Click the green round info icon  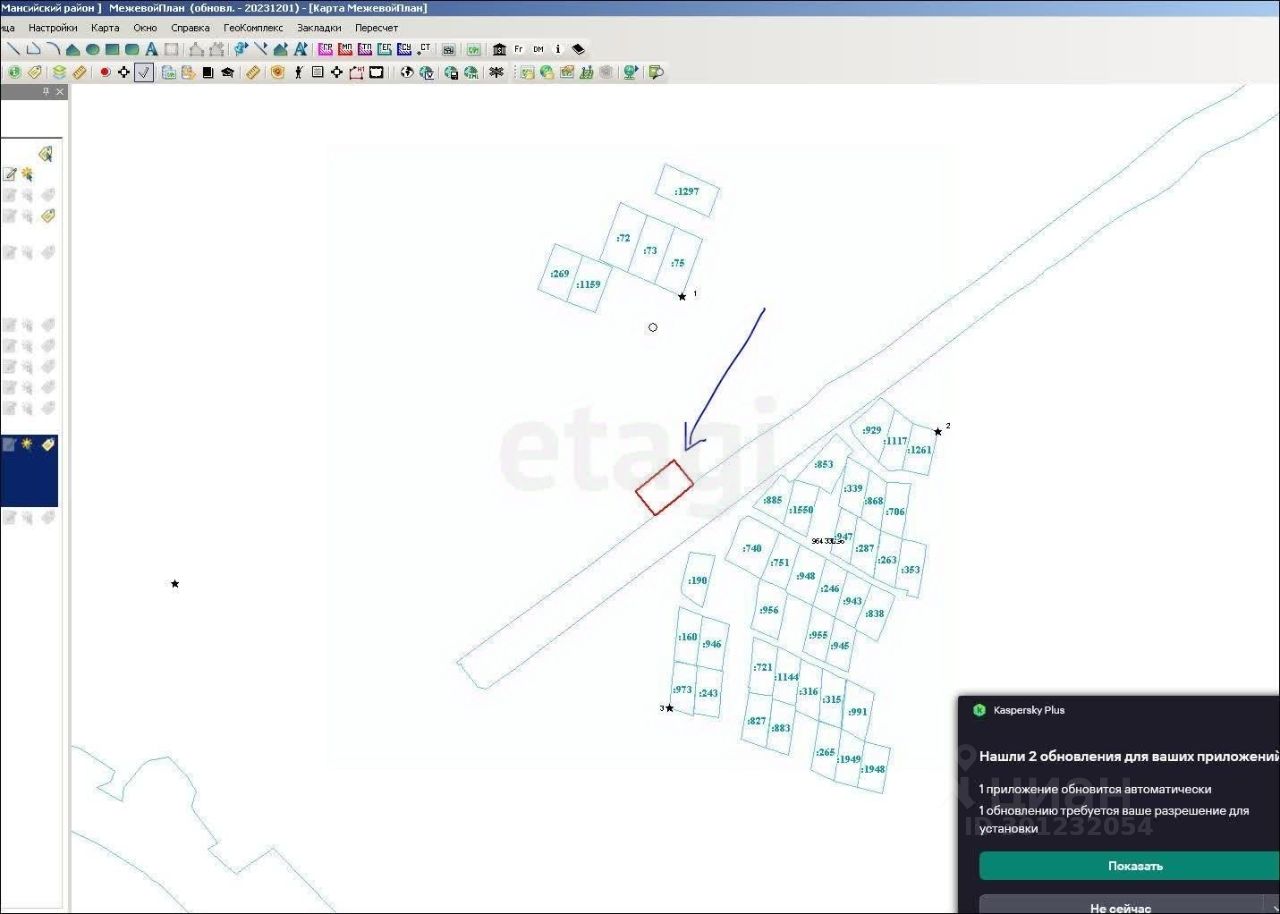click(14, 72)
